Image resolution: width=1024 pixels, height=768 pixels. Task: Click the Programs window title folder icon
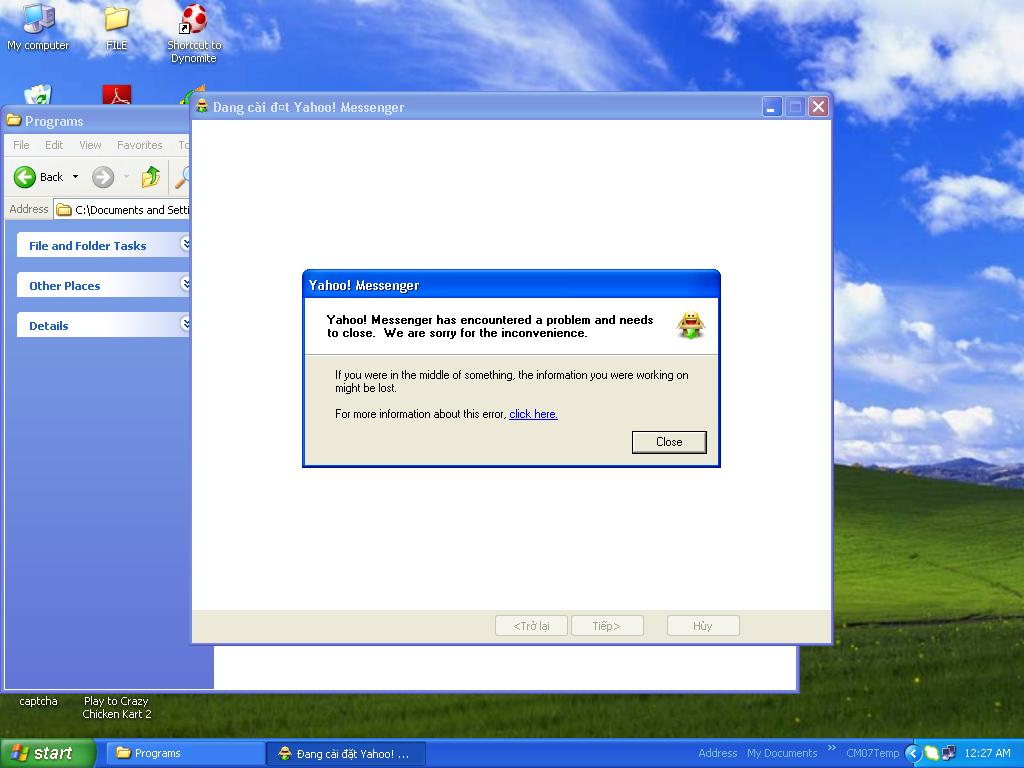(x=14, y=121)
